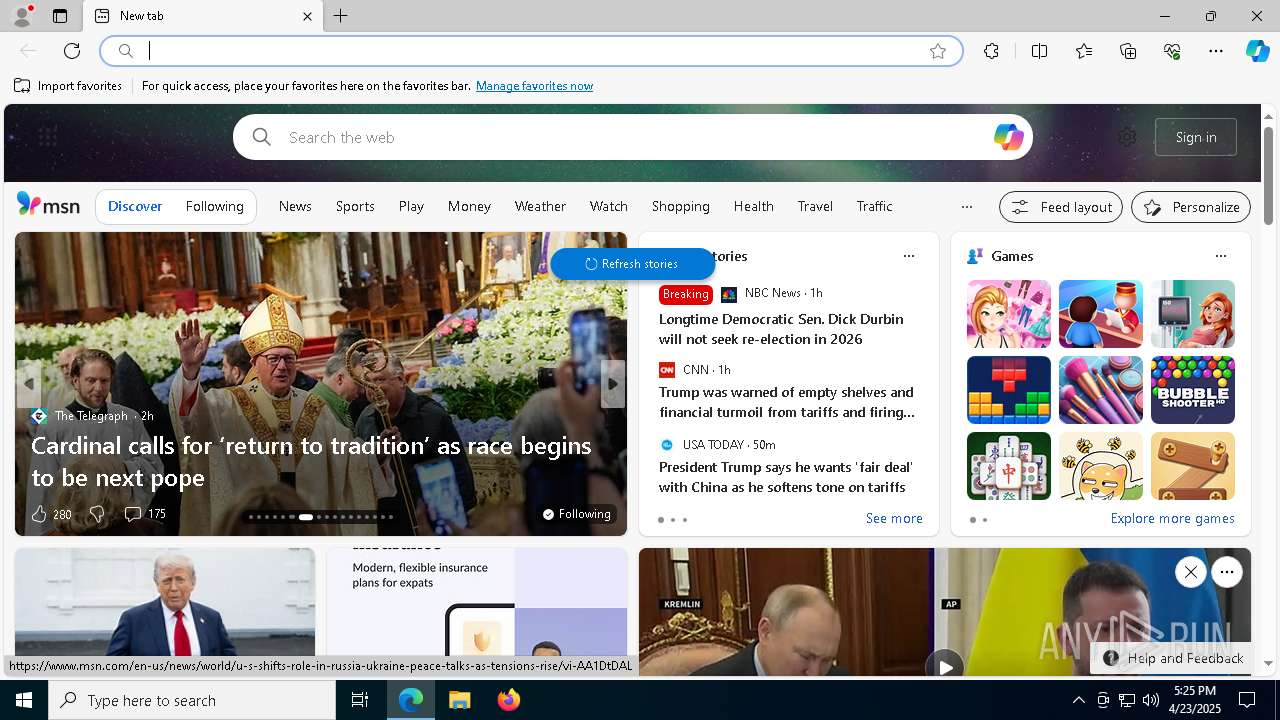Open Dick Durbin re-election headline
This screenshot has height=720, width=1280.
point(781,329)
